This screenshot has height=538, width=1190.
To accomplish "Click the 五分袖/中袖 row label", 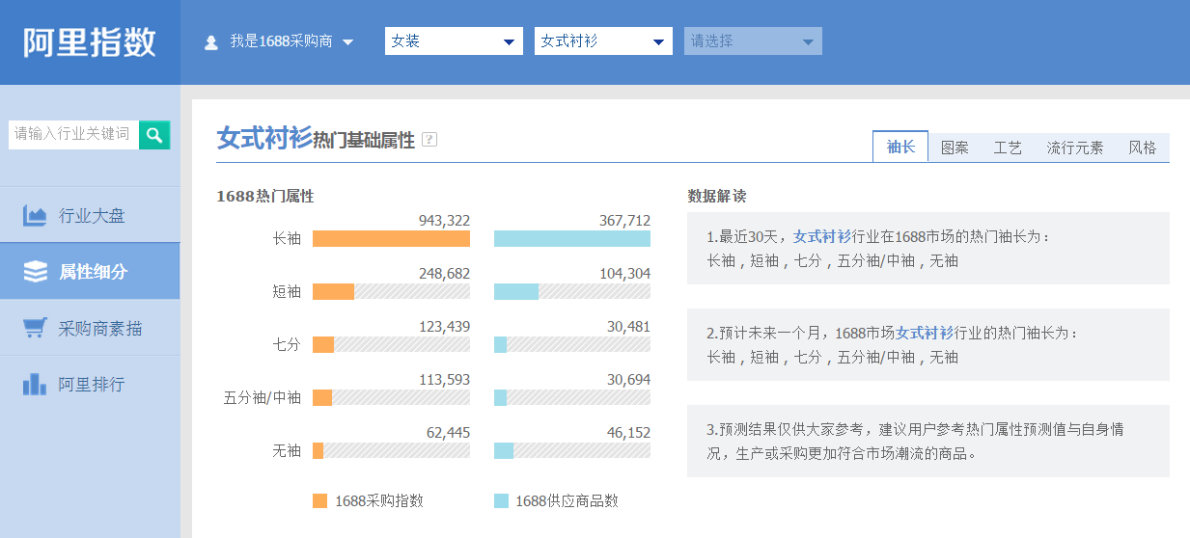I will pos(263,398).
